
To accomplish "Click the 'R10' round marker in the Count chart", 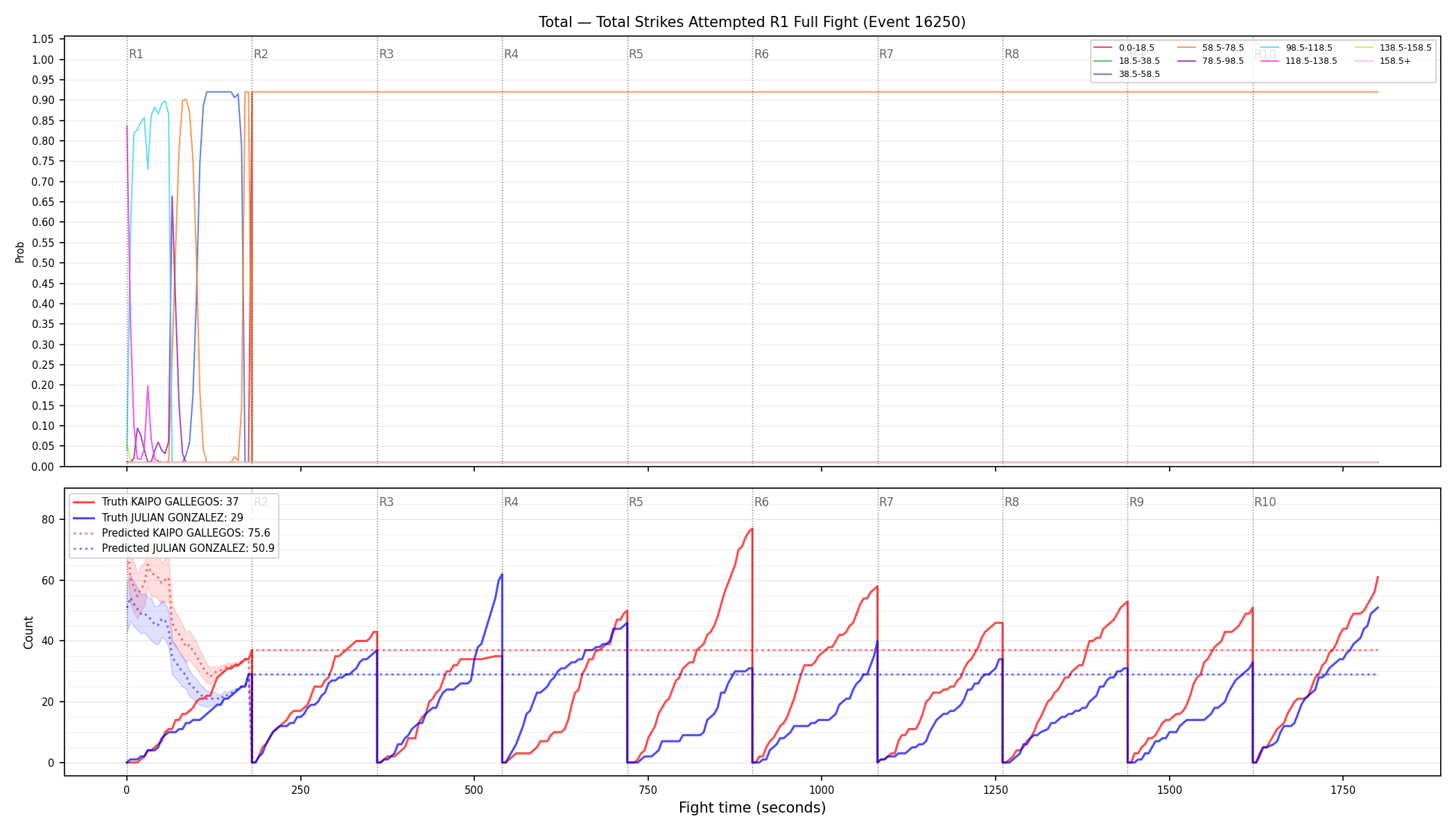I will 1265,502.
